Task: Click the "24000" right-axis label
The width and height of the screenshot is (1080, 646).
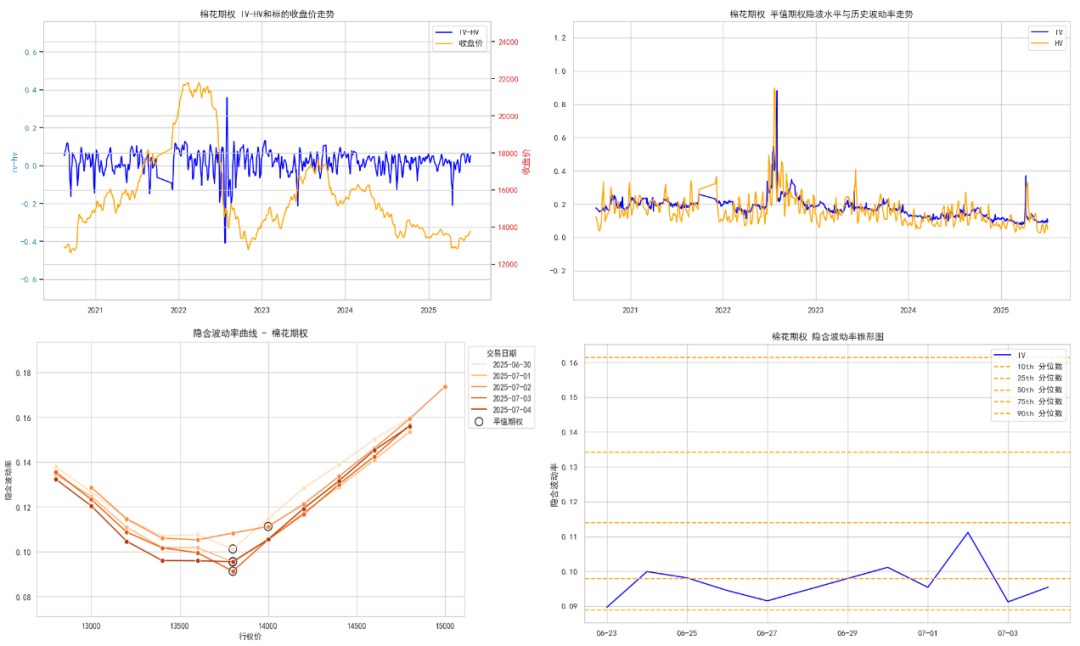Action: (x=508, y=42)
